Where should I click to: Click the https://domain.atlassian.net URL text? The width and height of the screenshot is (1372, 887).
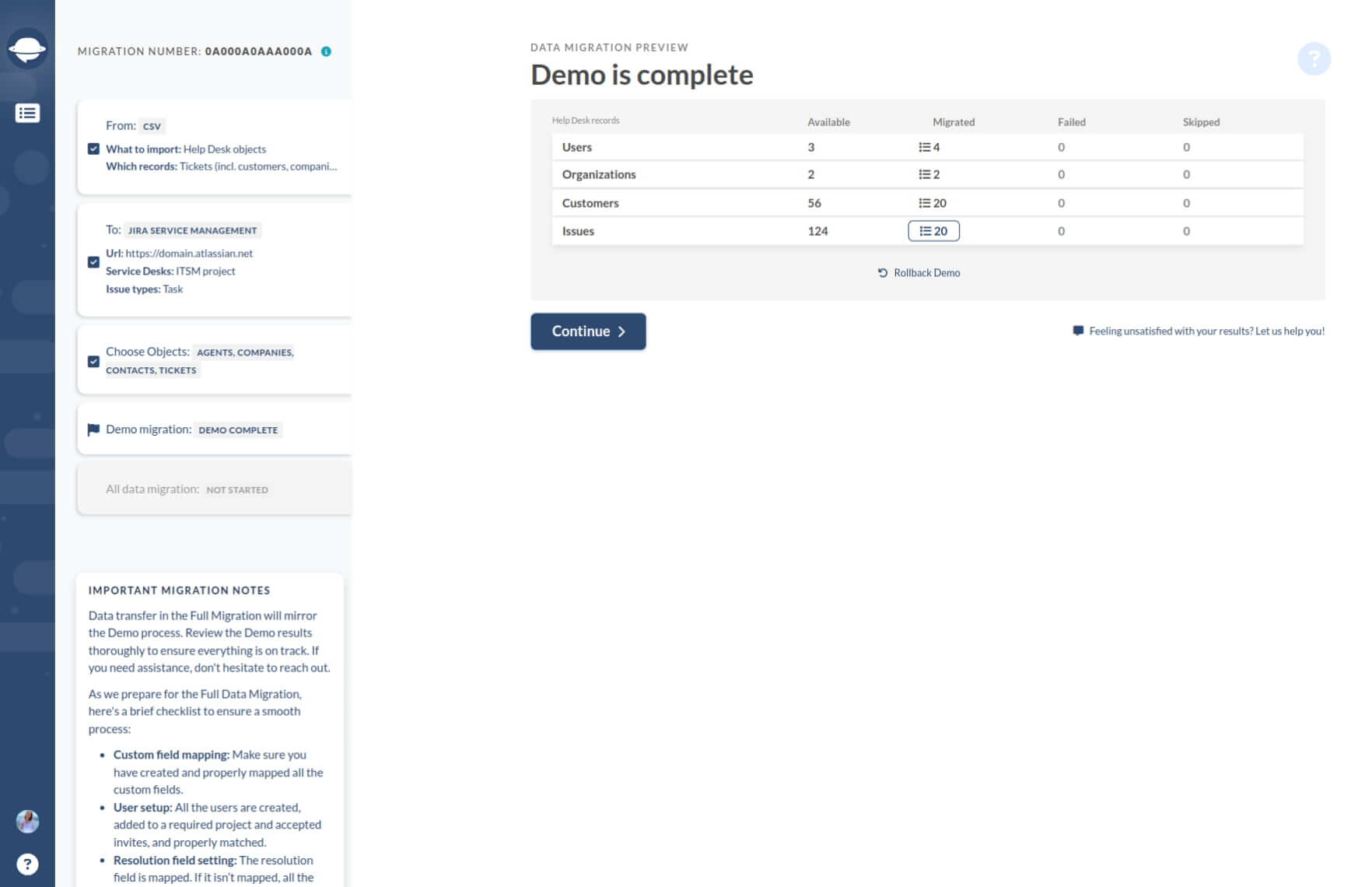coord(189,253)
